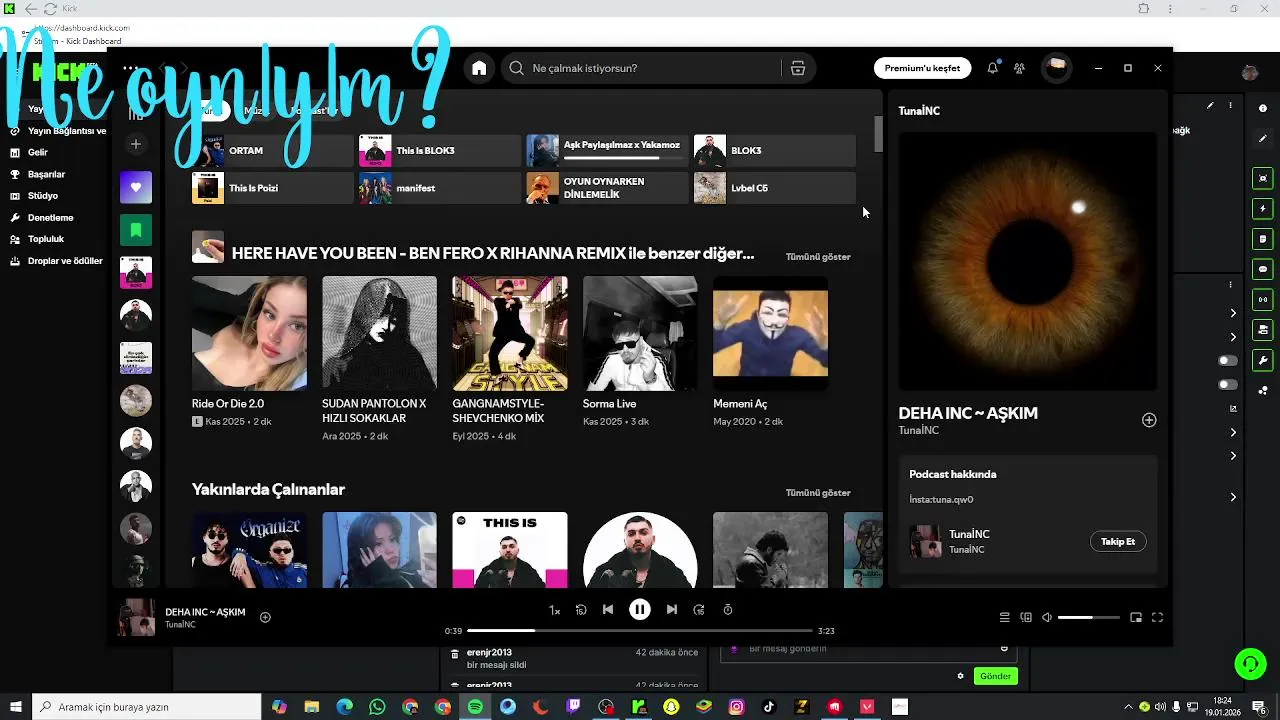Open the Friend Activity icon in Spotify
Viewport: 1280px width, 720px height.
[1019, 68]
